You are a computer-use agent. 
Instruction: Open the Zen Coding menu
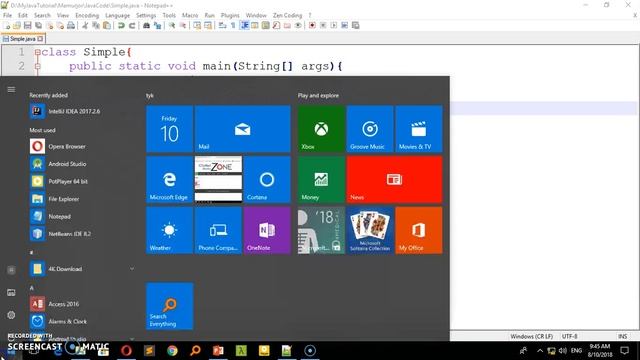pos(288,15)
